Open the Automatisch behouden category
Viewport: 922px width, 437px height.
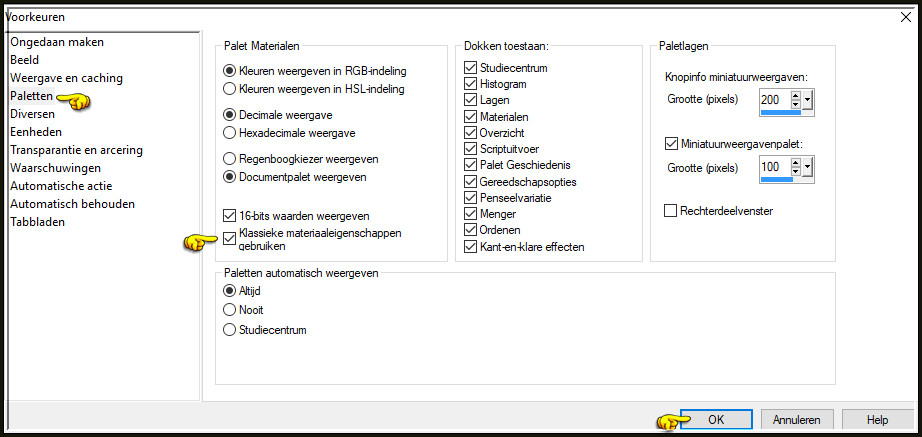(72, 204)
